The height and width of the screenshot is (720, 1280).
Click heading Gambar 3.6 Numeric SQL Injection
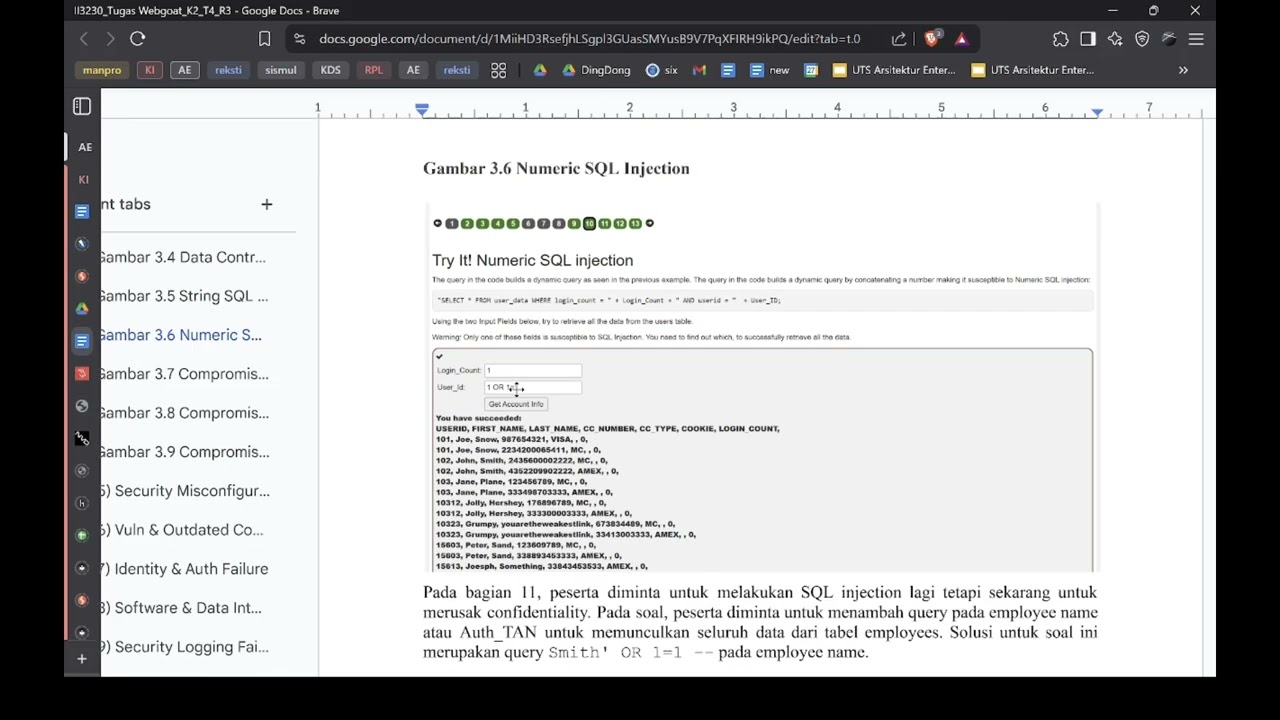coord(556,168)
